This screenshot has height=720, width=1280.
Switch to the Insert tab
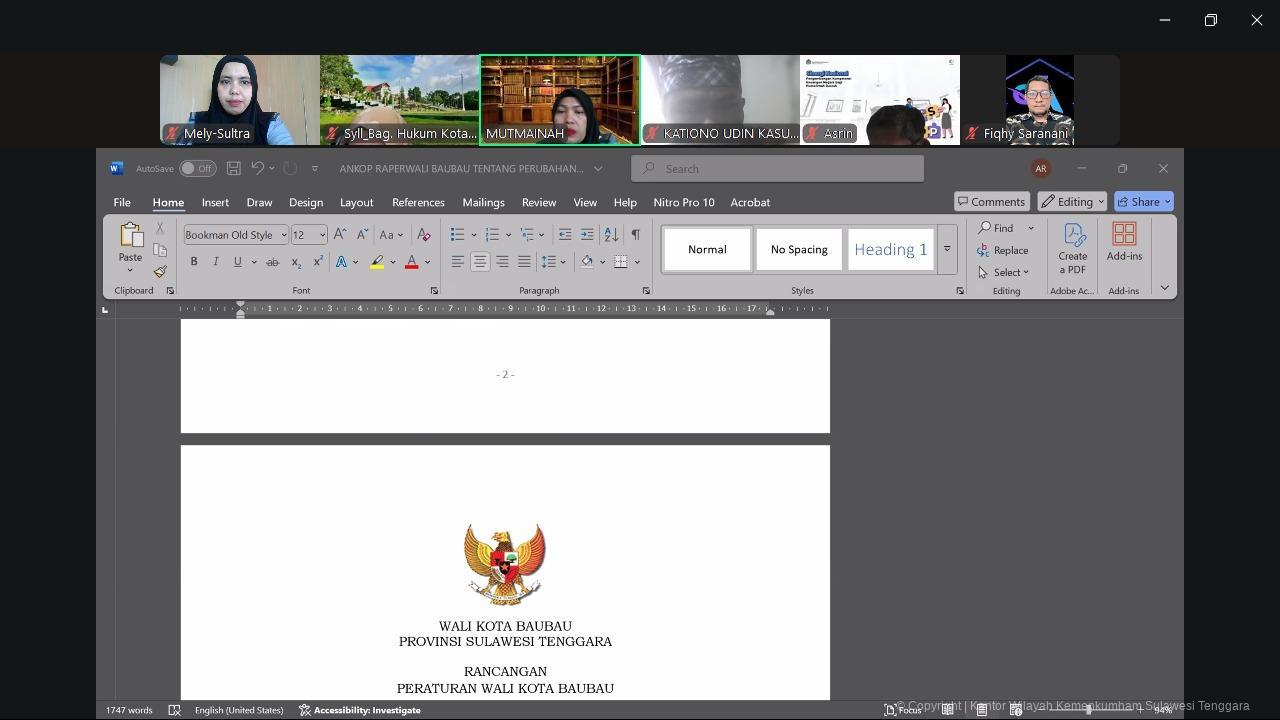[x=215, y=202]
